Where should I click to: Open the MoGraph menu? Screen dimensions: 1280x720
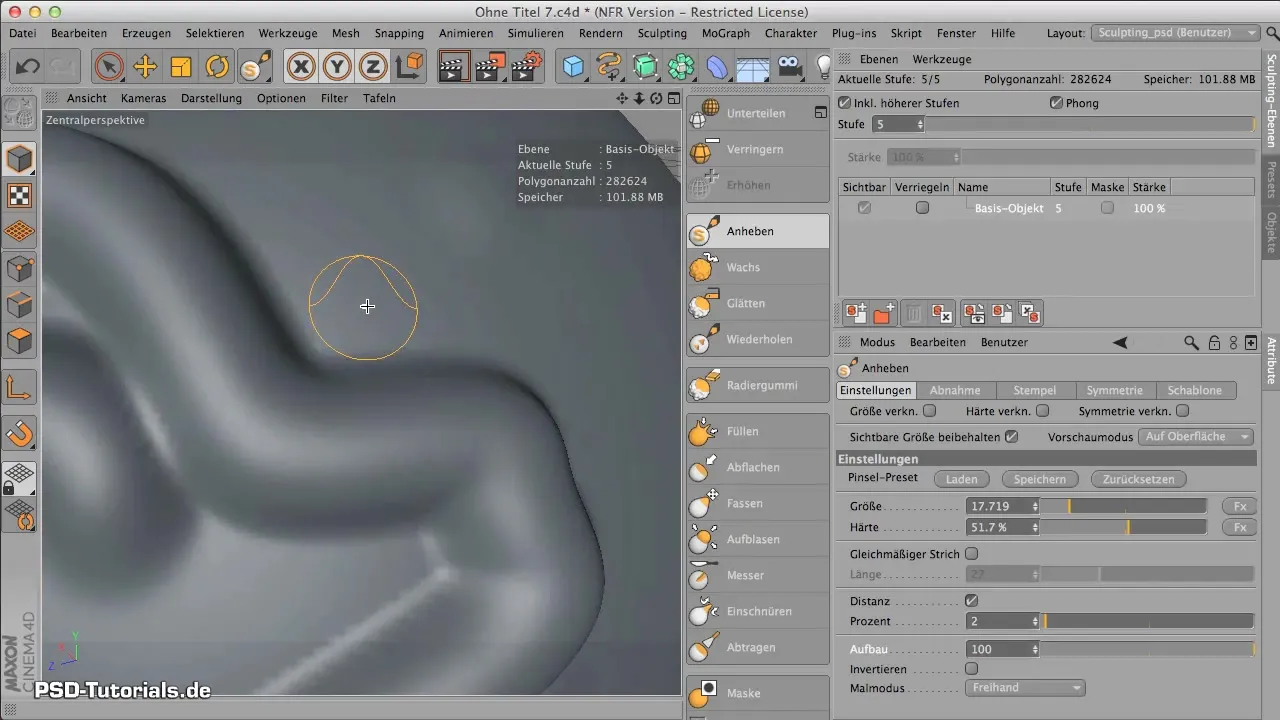726,33
